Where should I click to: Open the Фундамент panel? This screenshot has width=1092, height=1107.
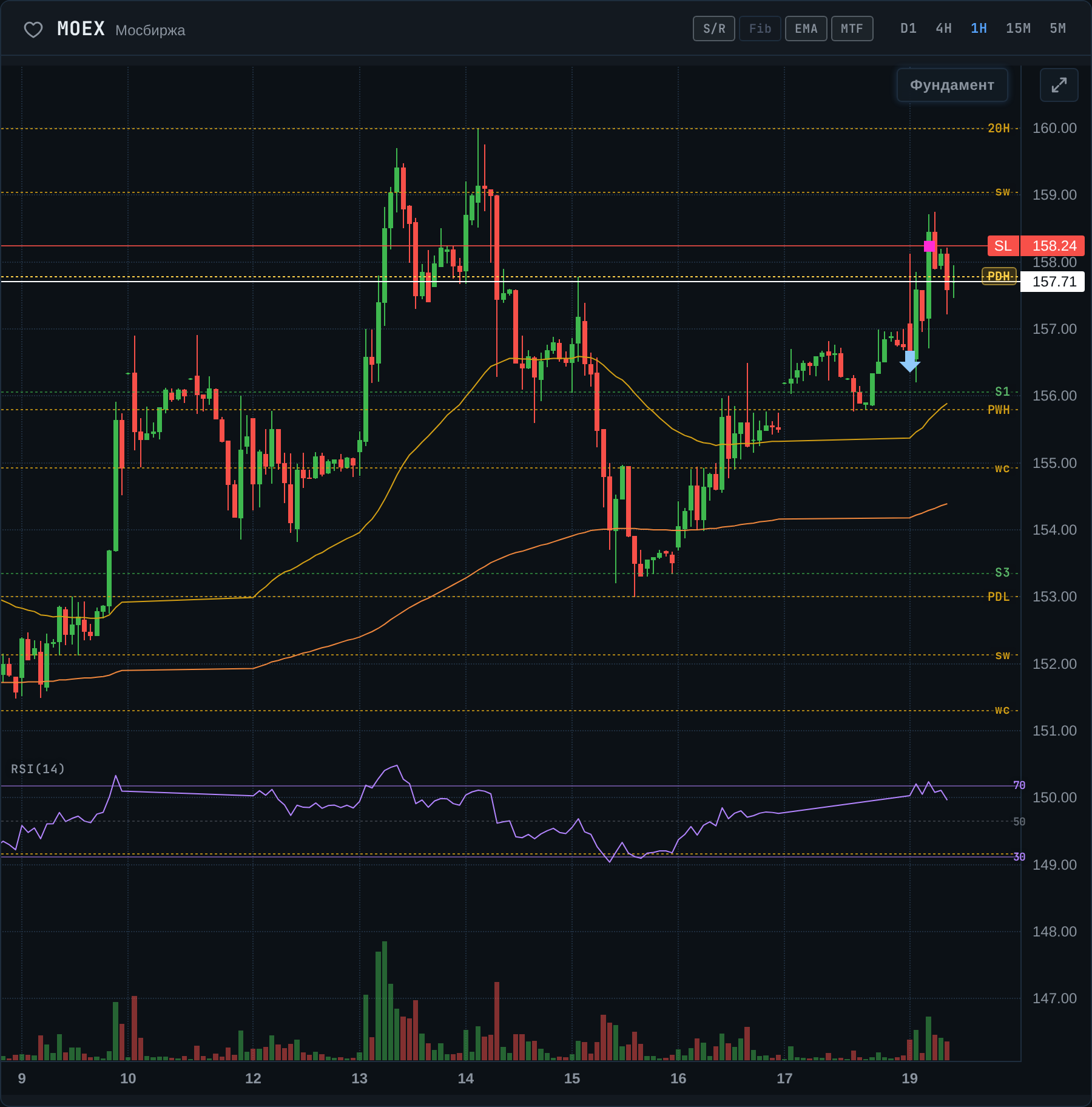point(952,85)
